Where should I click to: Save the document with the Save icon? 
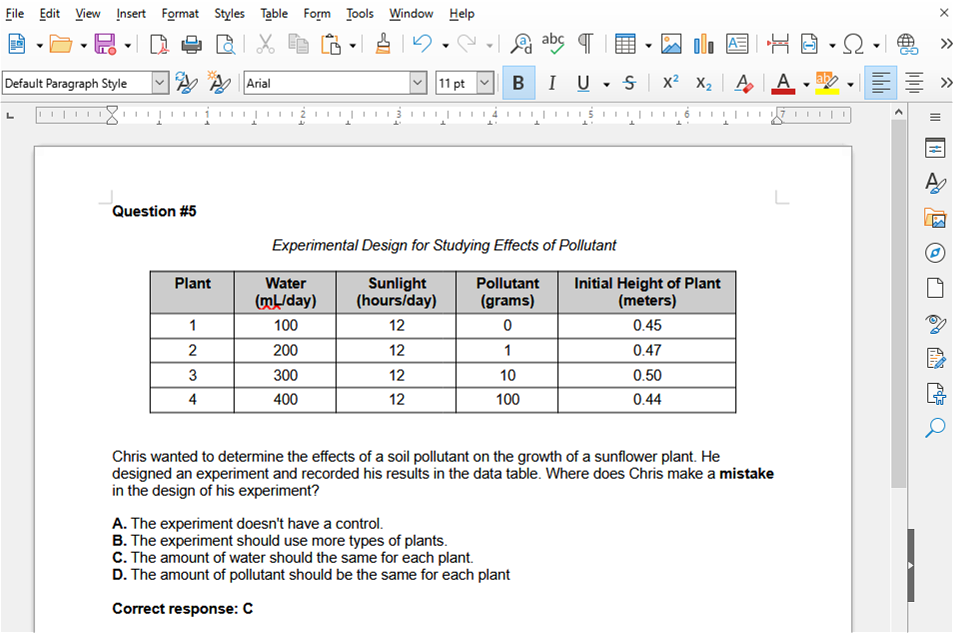[x=105, y=44]
